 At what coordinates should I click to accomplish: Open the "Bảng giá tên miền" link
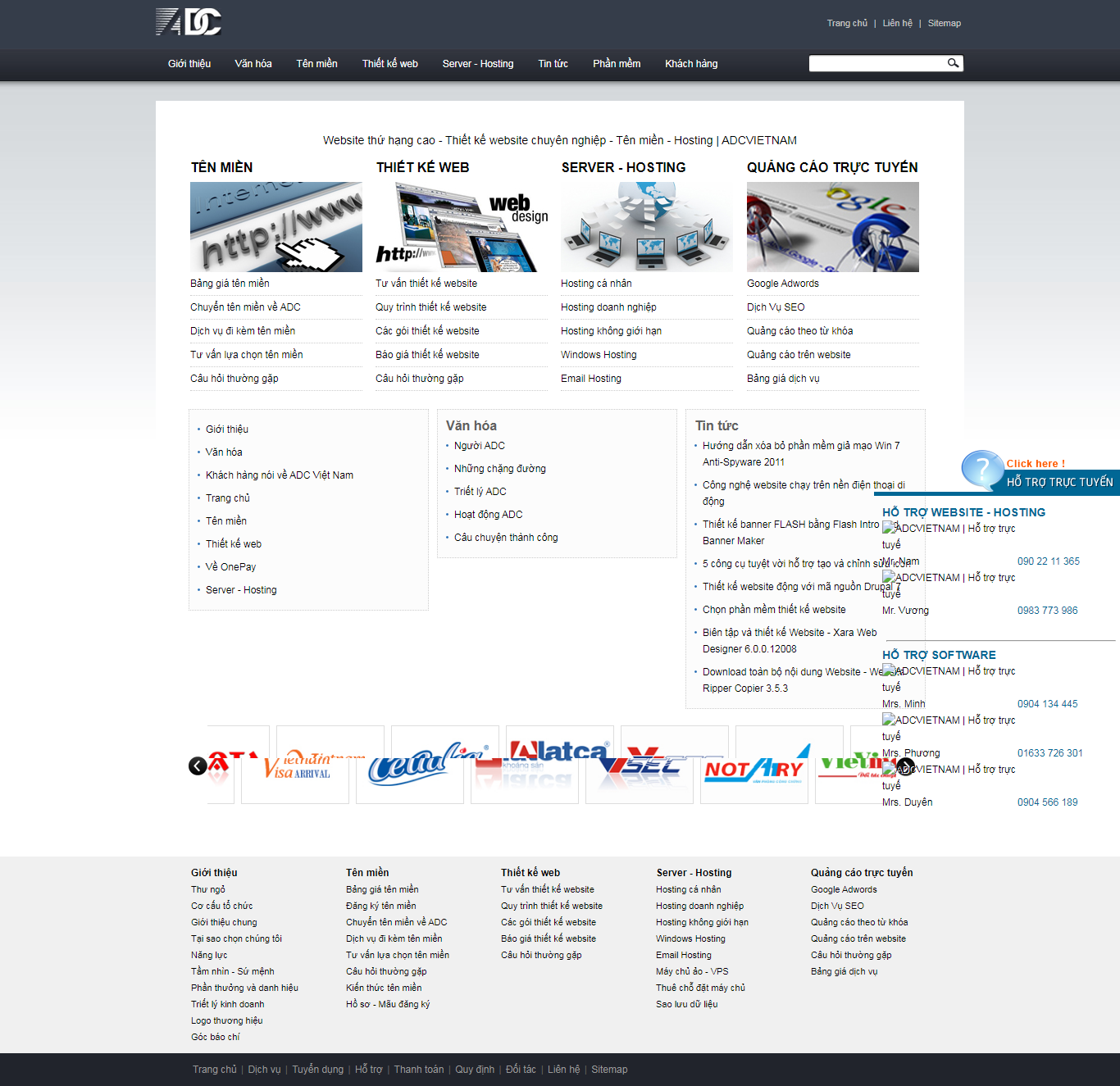[x=230, y=283]
